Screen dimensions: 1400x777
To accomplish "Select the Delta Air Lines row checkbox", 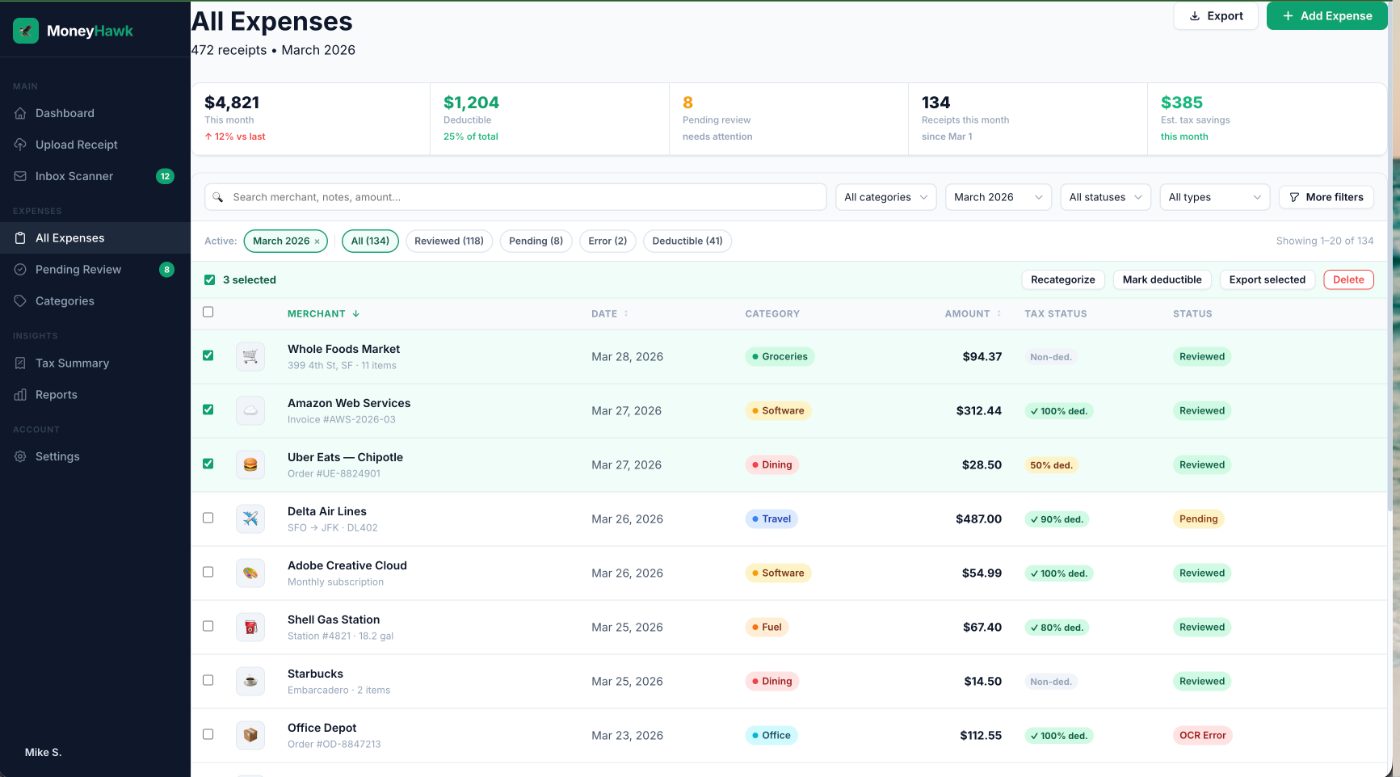I will 208,518.
